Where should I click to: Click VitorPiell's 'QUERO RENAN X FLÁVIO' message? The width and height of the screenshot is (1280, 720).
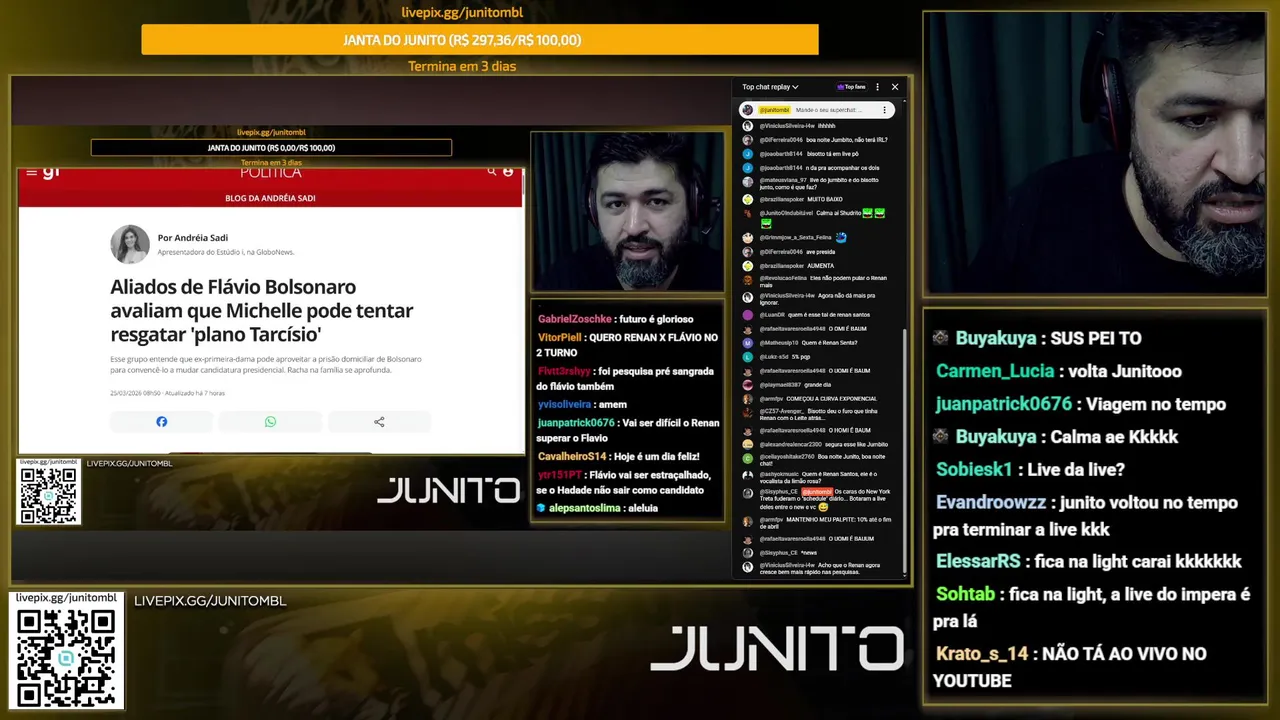click(627, 345)
